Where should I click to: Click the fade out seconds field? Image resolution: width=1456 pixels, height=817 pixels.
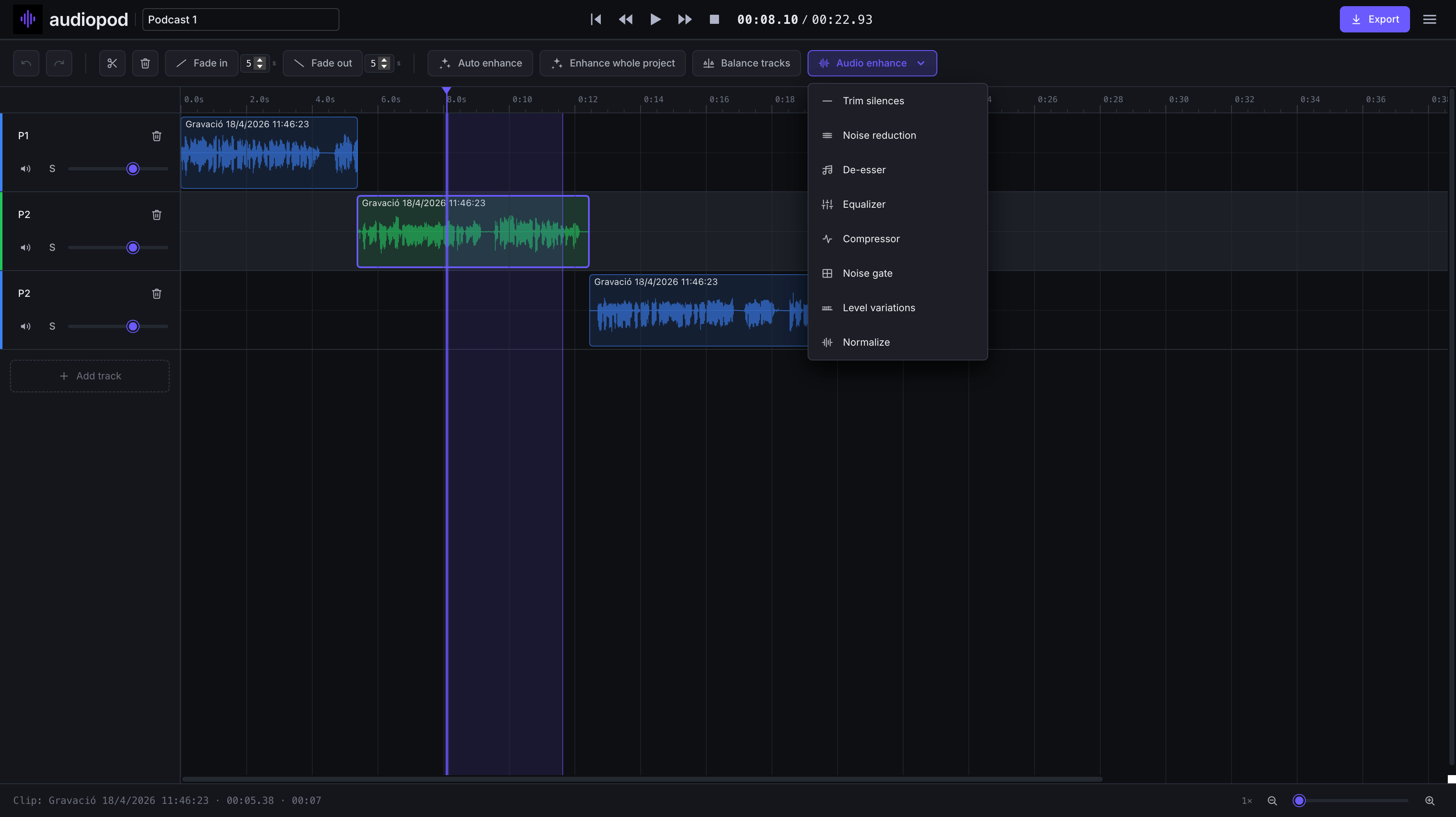[379, 63]
